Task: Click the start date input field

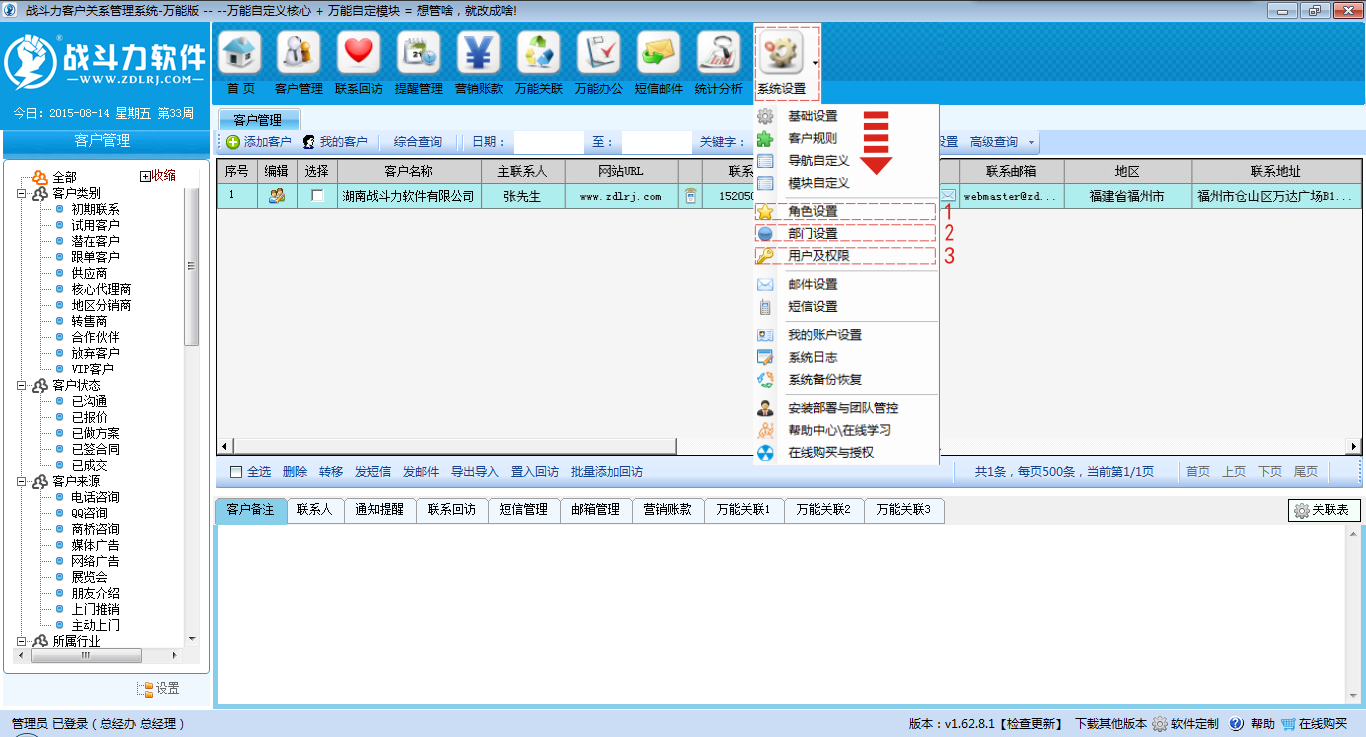Action: click(x=548, y=142)
